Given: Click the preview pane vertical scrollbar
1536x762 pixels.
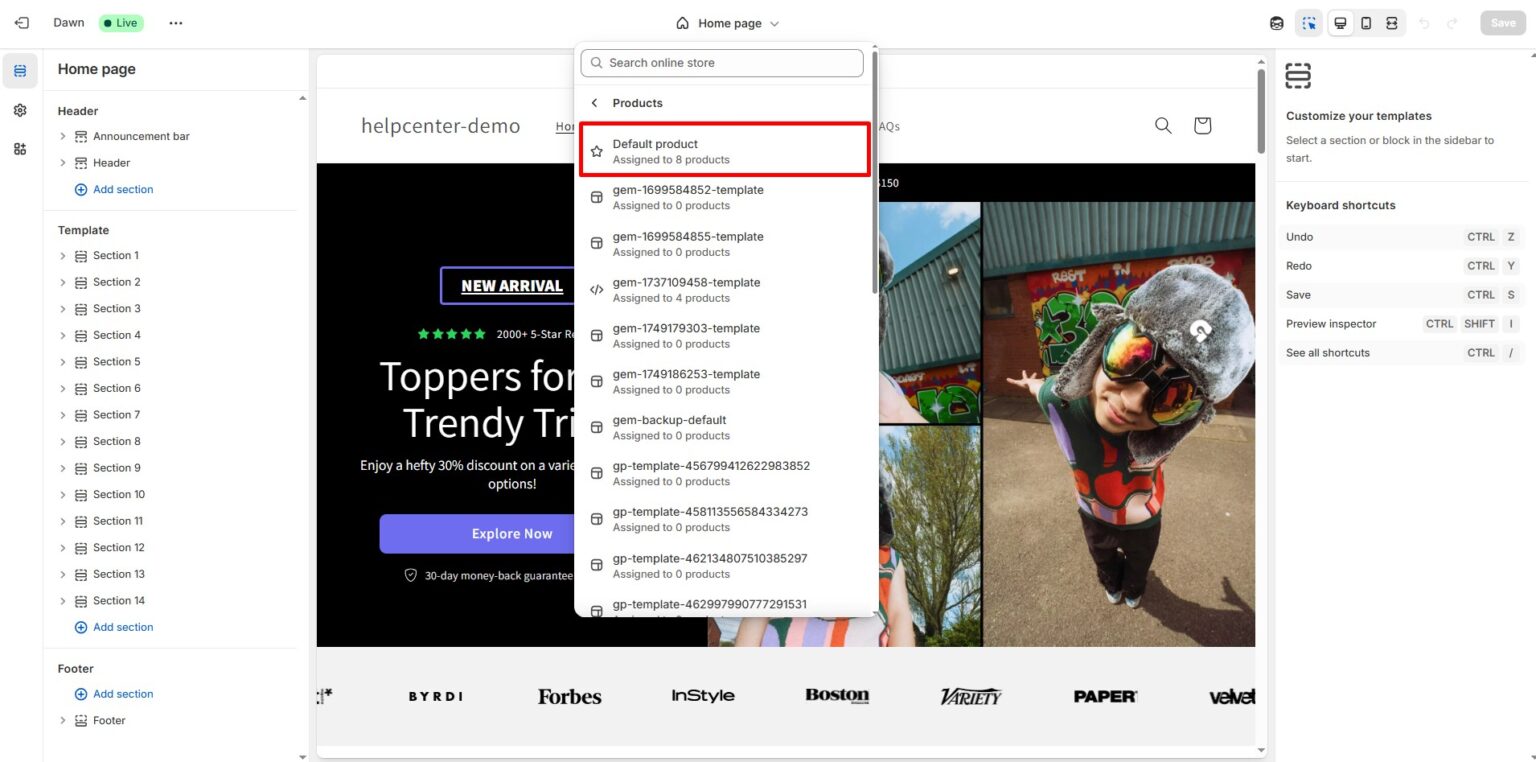Looking at the screenshot, I should point(1261,110).
